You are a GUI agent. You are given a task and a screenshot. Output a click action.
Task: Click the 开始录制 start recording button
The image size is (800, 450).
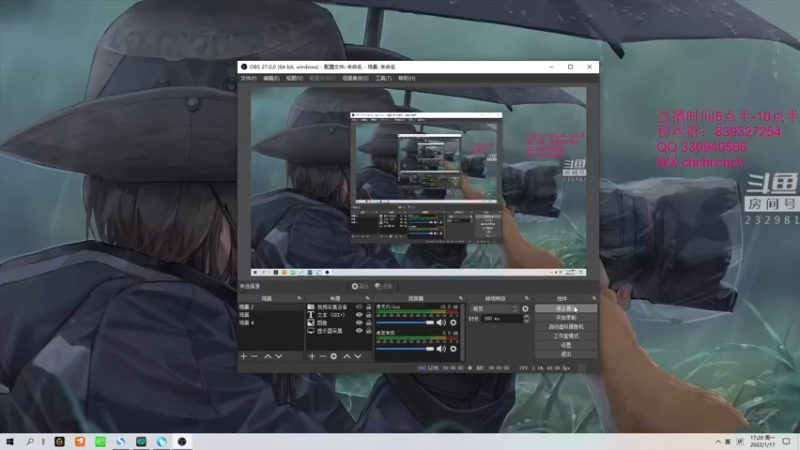pos(566,317)
